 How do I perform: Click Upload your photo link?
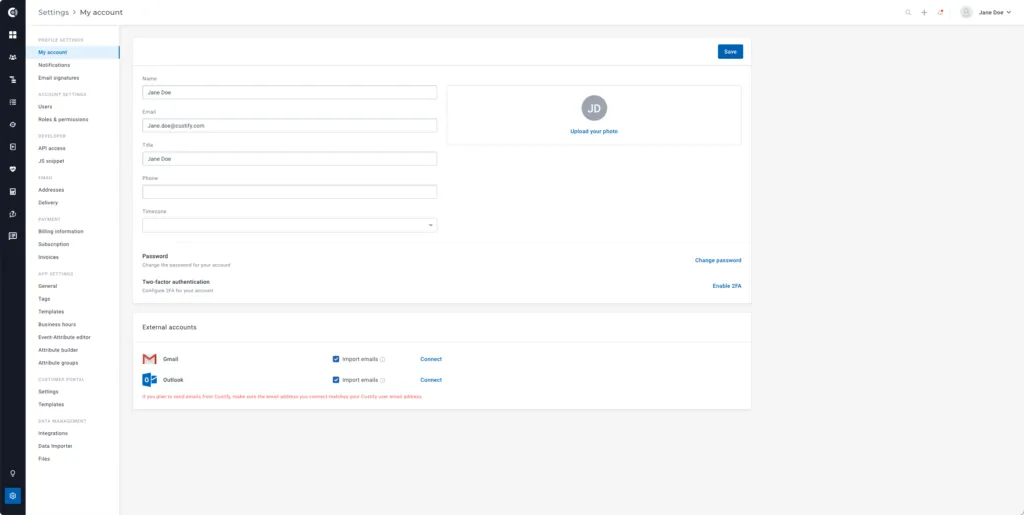click(x=594, y=131)
